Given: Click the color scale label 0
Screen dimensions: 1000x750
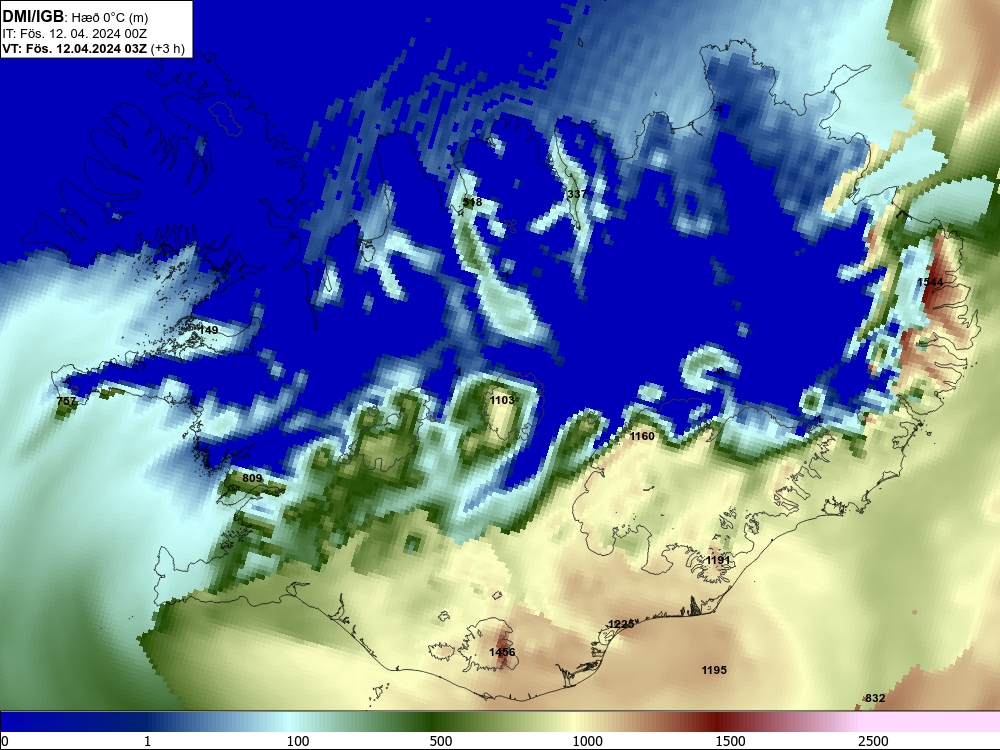Looking at the screenshot, I should coord(6,741).
